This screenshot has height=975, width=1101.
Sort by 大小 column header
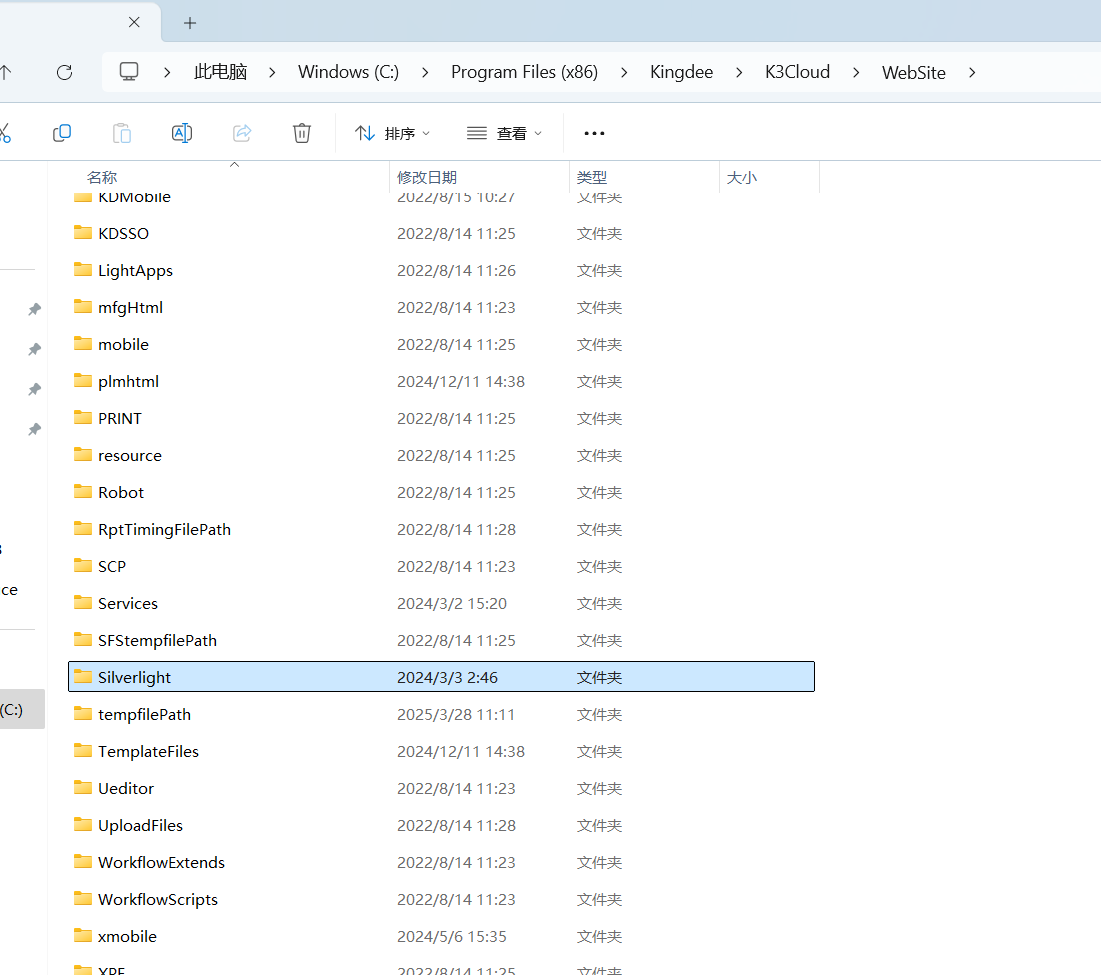tap(741, 178)
